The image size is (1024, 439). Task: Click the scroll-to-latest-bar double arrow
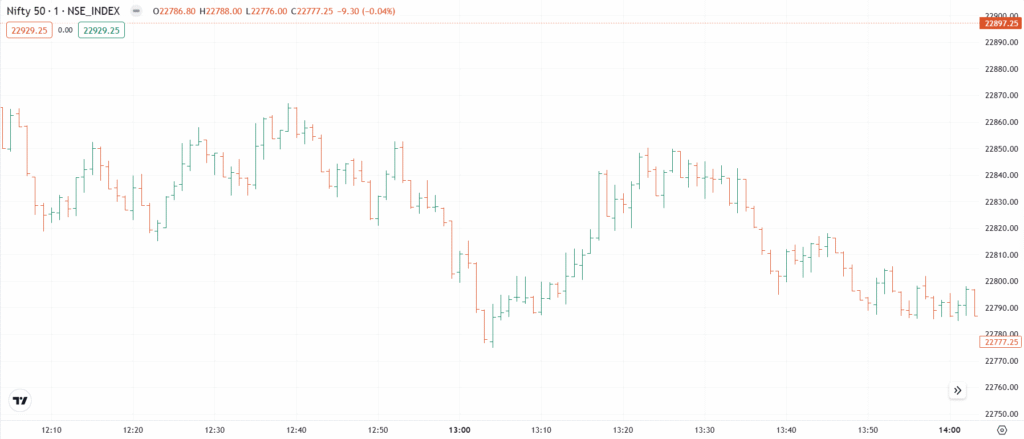click(x=957, y=390)
